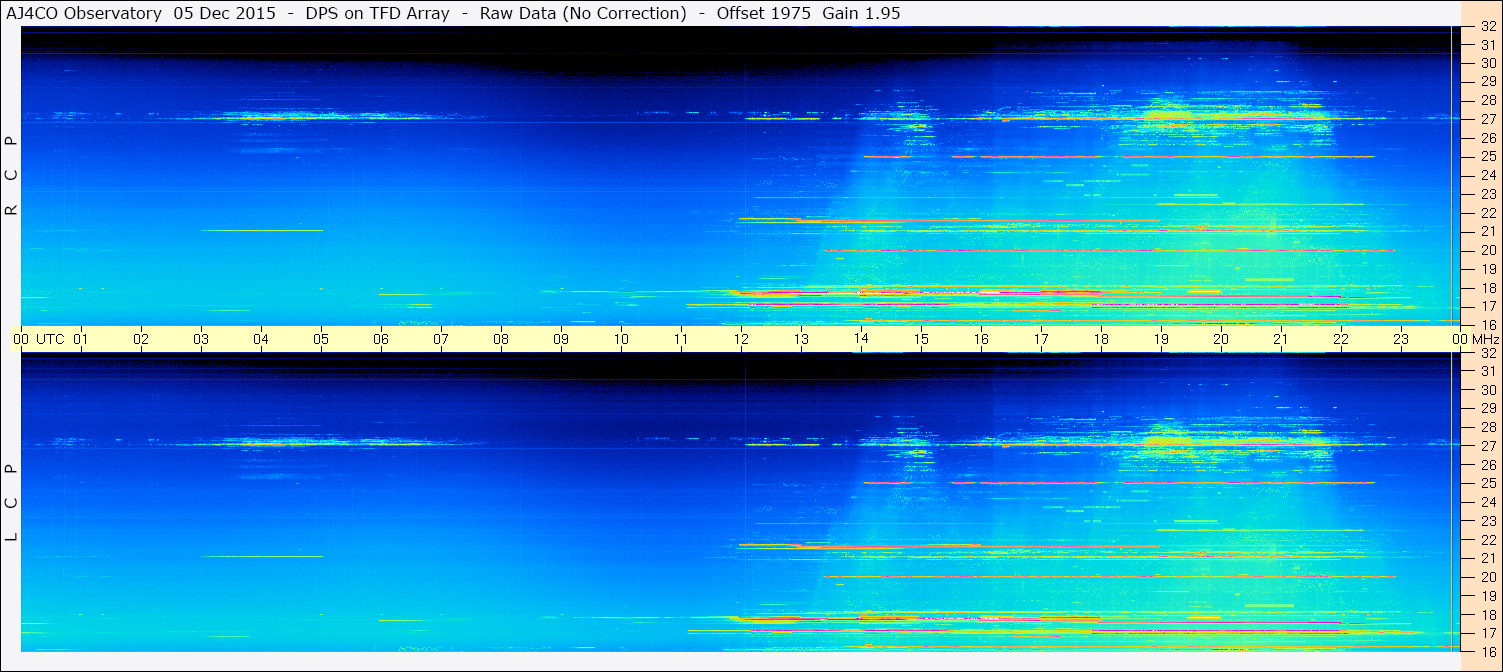Select the 31 MHz tick on the RCP scale
Viewport: 1503px width, 672px height.
coord(1487,45)
